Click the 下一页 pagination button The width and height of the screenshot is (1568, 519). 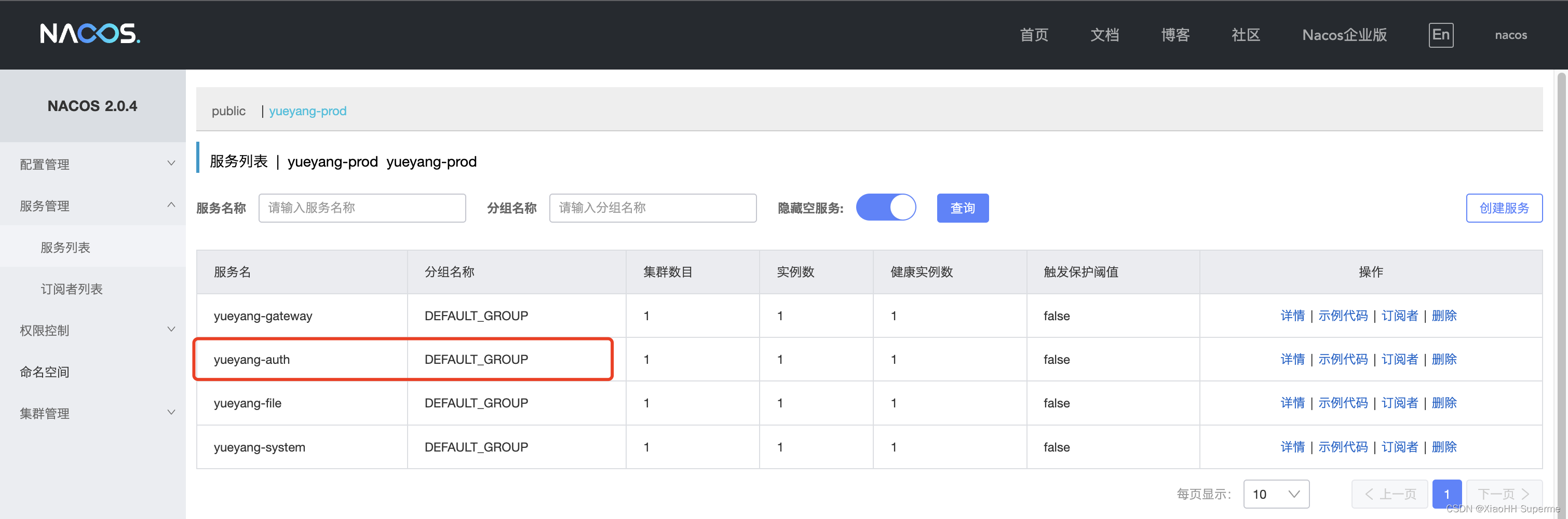(1504, 494)
